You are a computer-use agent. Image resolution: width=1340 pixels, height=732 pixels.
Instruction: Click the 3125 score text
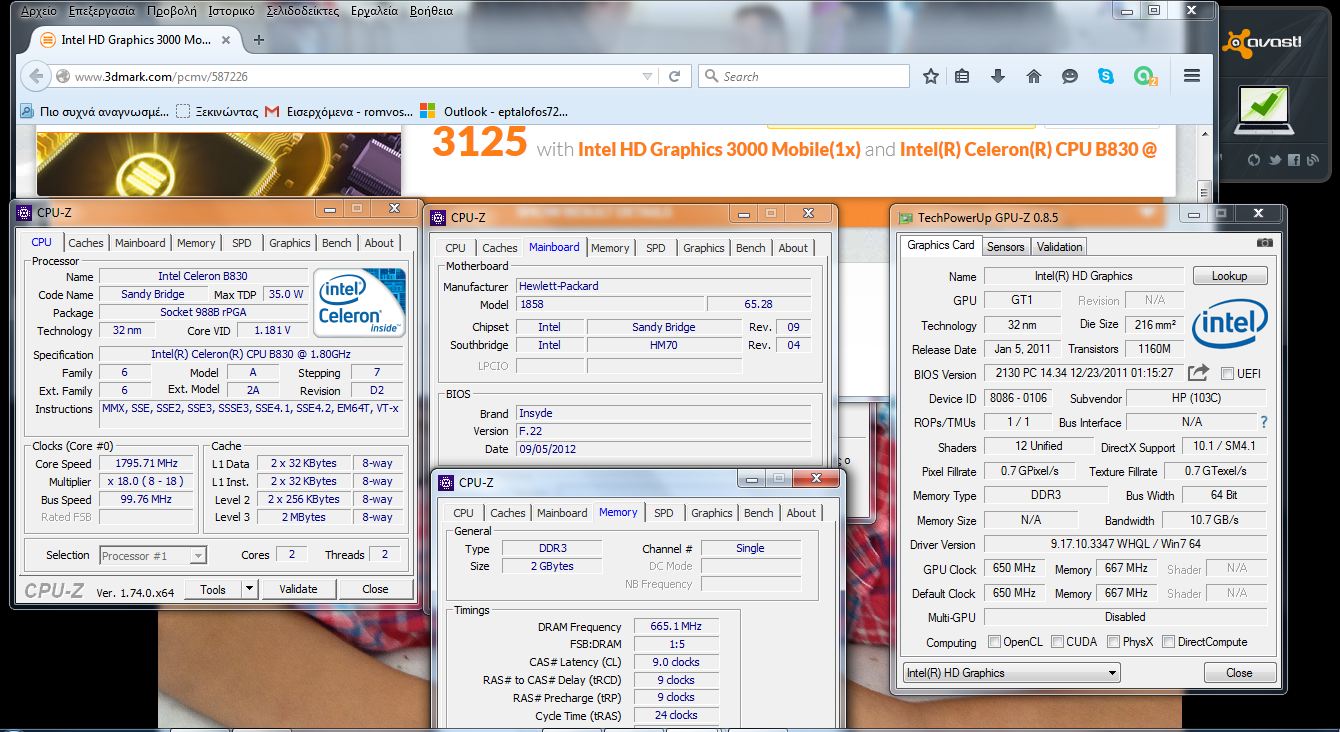[x=479, y=143]
